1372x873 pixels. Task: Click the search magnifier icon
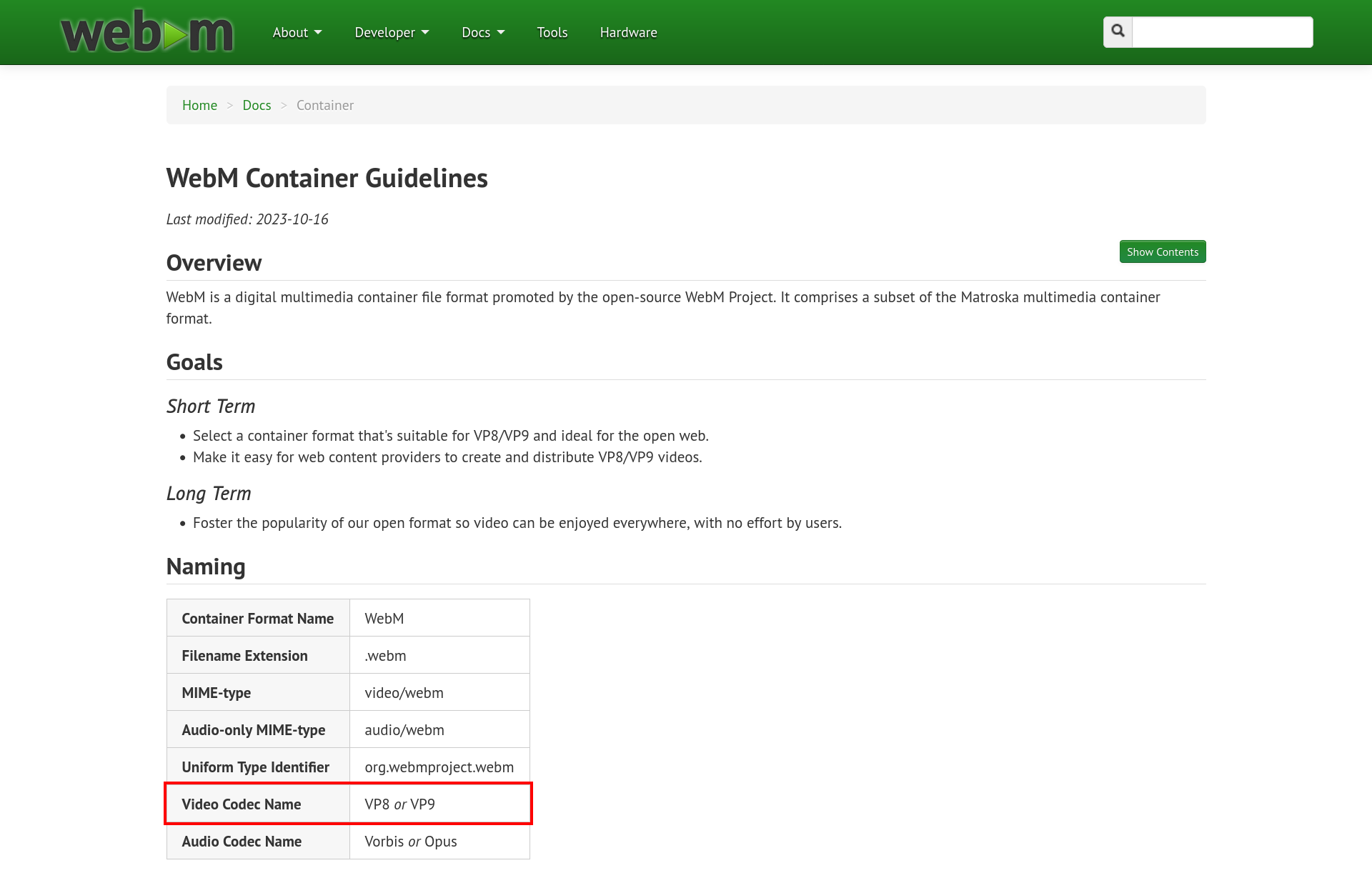click(1118, 31)
